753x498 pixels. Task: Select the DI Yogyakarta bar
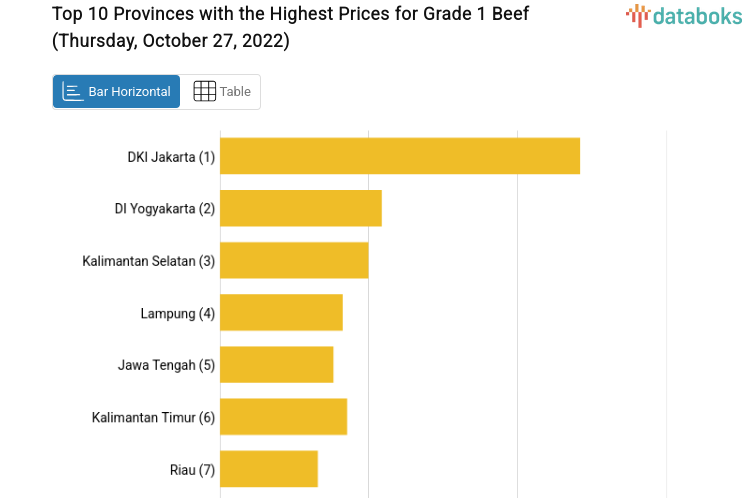[301, 208]
